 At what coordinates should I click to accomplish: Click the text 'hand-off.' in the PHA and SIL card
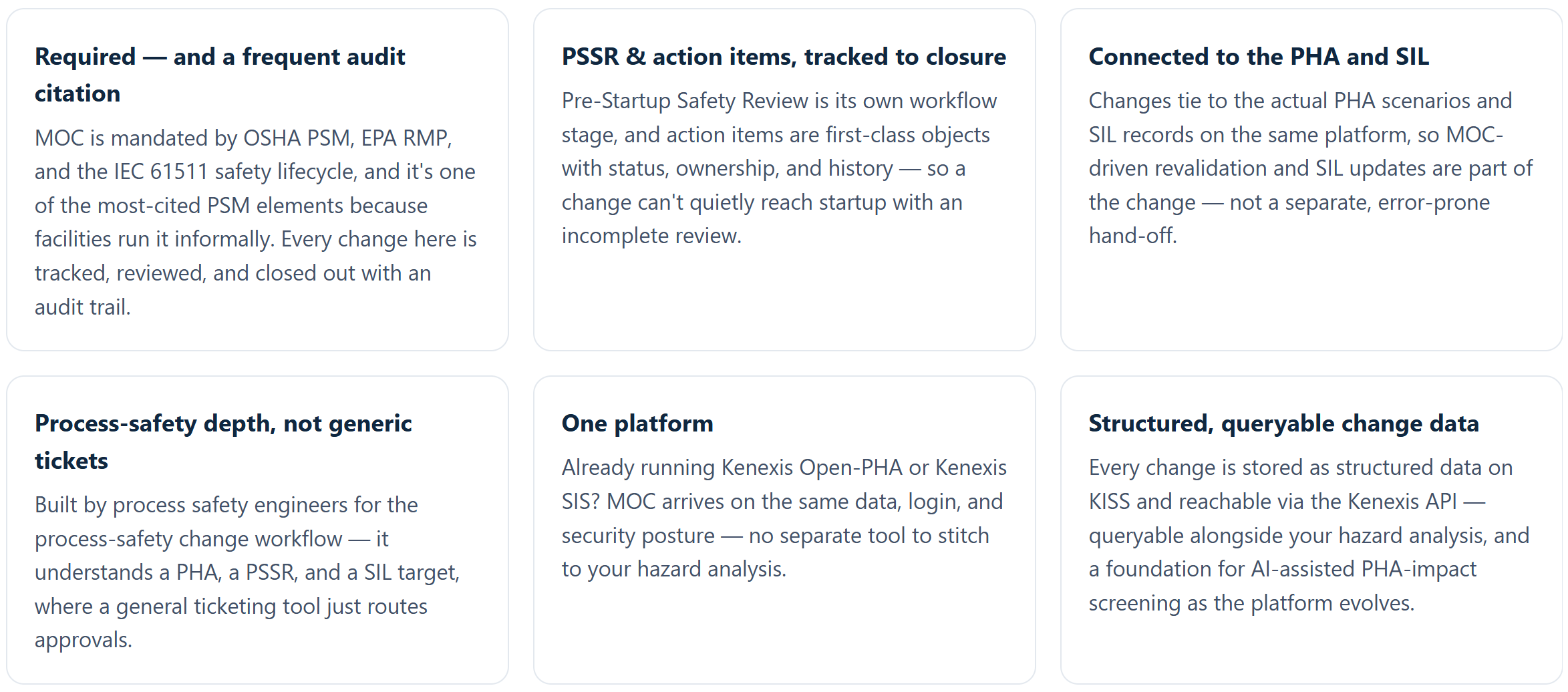pyautogui.click(x=1133, y=236)
